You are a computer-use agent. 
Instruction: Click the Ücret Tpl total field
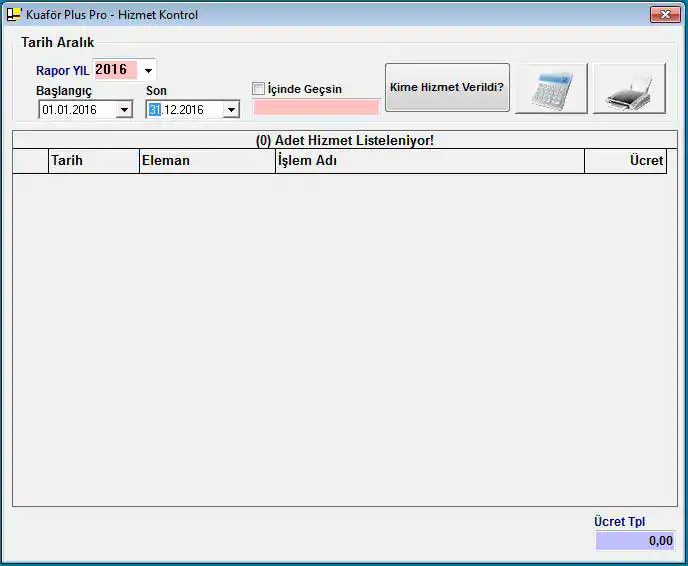(x=635, y=540)
